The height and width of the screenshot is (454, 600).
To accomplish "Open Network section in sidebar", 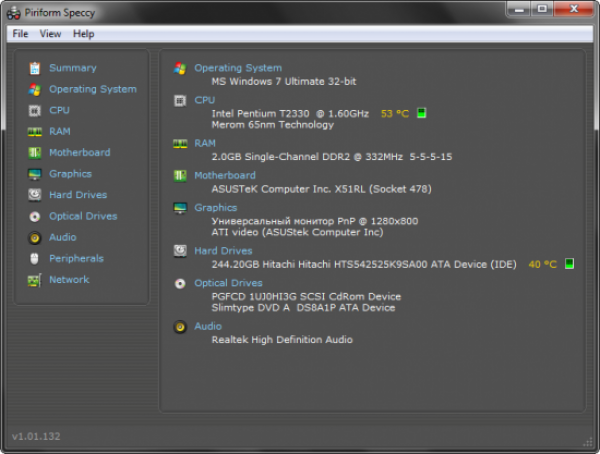I will tap(69, 279).
